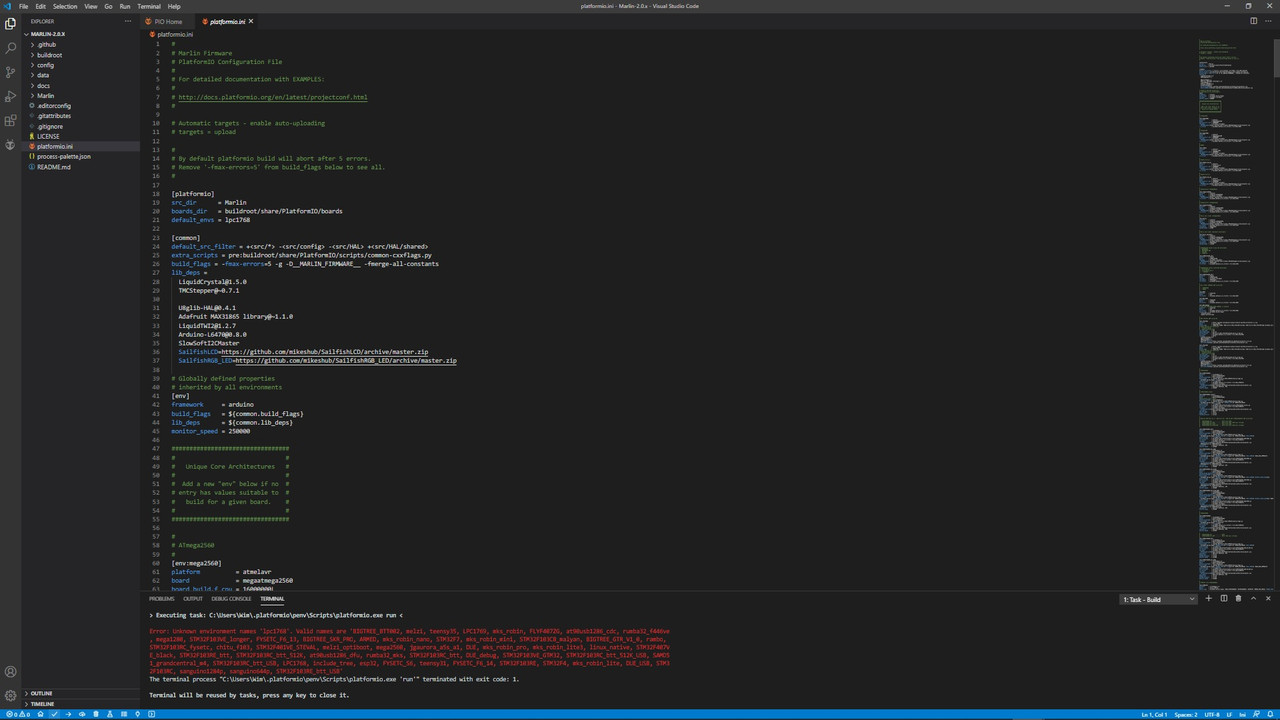Click the notifications bell in status bar

(1270, 714)
